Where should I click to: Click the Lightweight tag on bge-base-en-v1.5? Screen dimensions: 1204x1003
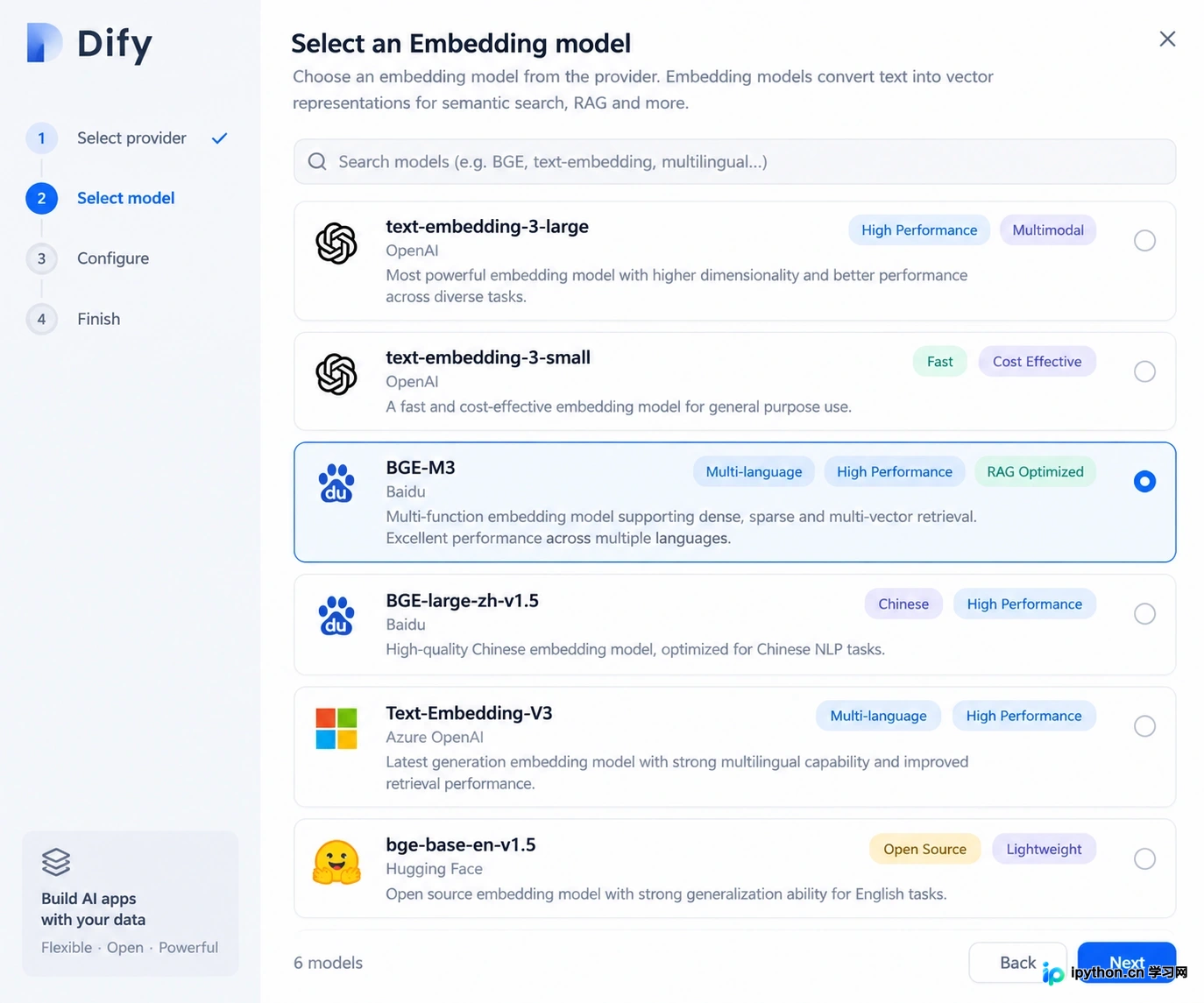pos(1044,850)
